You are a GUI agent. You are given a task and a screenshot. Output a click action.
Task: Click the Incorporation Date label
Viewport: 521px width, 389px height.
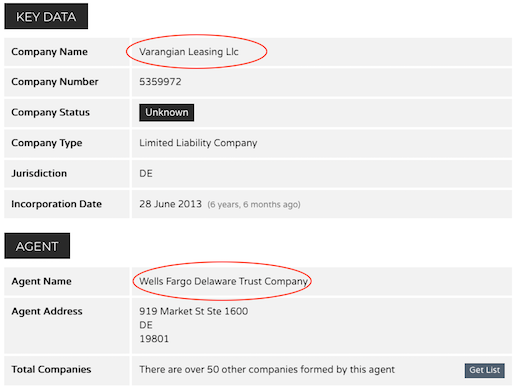tap(56, 204)
